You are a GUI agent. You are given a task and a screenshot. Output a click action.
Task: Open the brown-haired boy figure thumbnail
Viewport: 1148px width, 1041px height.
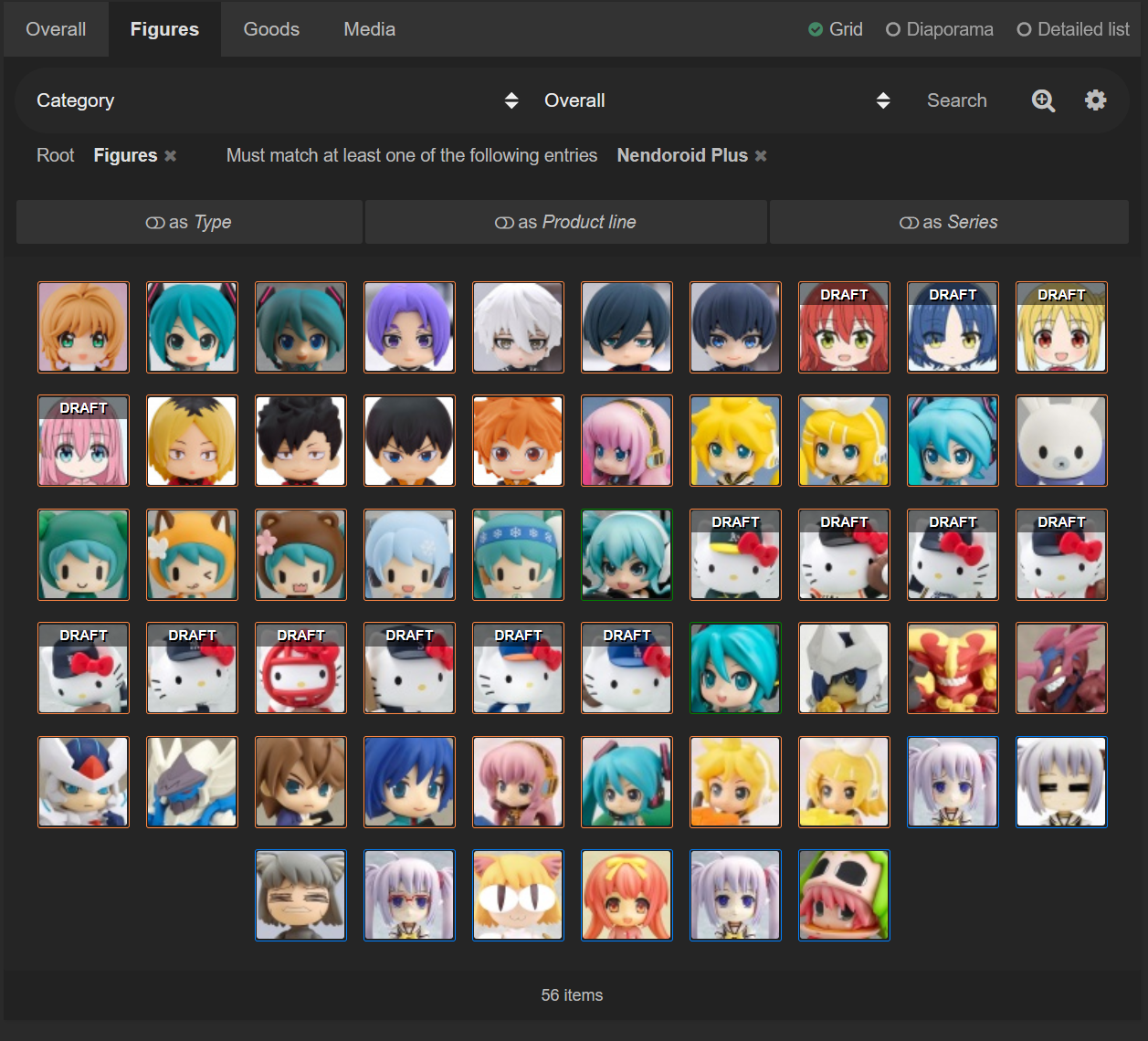[x=300, y=782]
